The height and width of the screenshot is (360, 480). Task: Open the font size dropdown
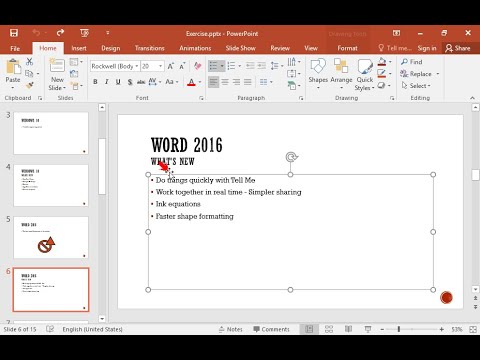pos(161,66)
